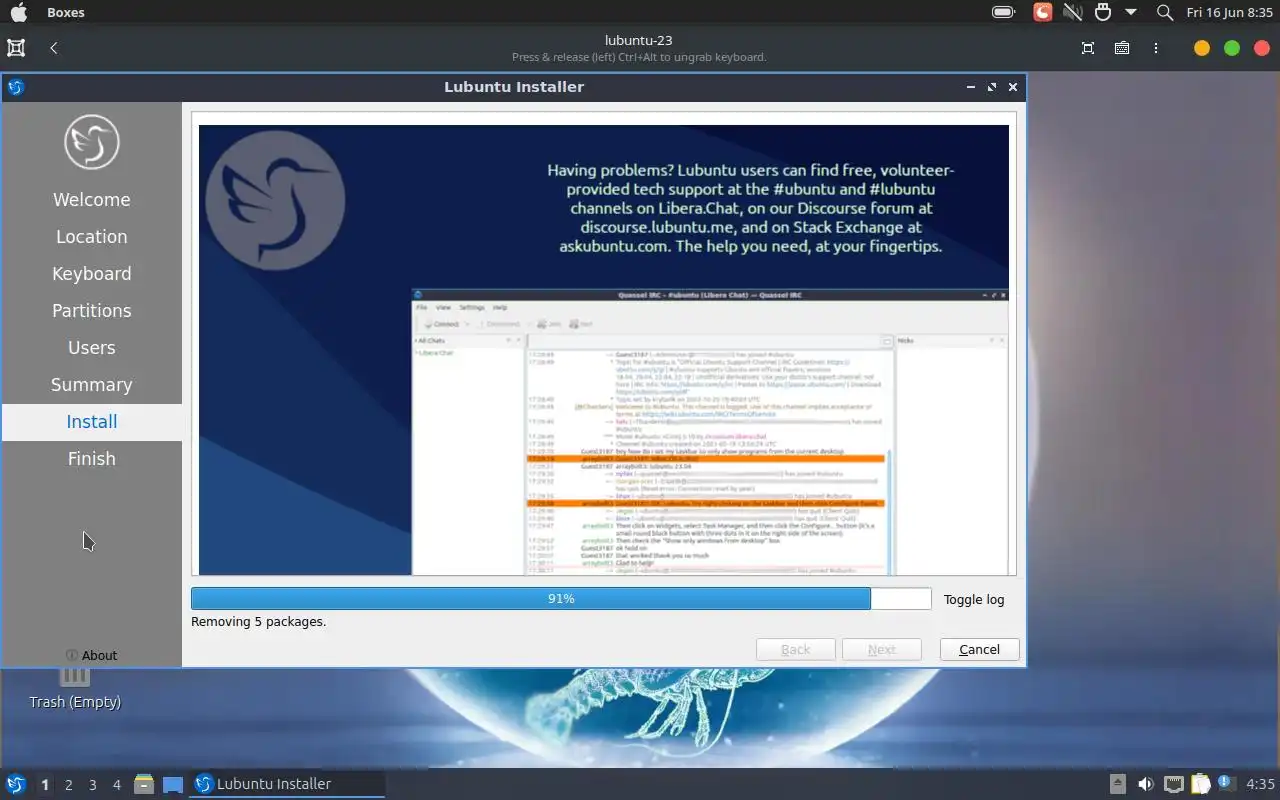Viewport: 1280px width, 800px height.
Task: Open the Trash (Empty) desktop icon
Action: tap(75, 690)
